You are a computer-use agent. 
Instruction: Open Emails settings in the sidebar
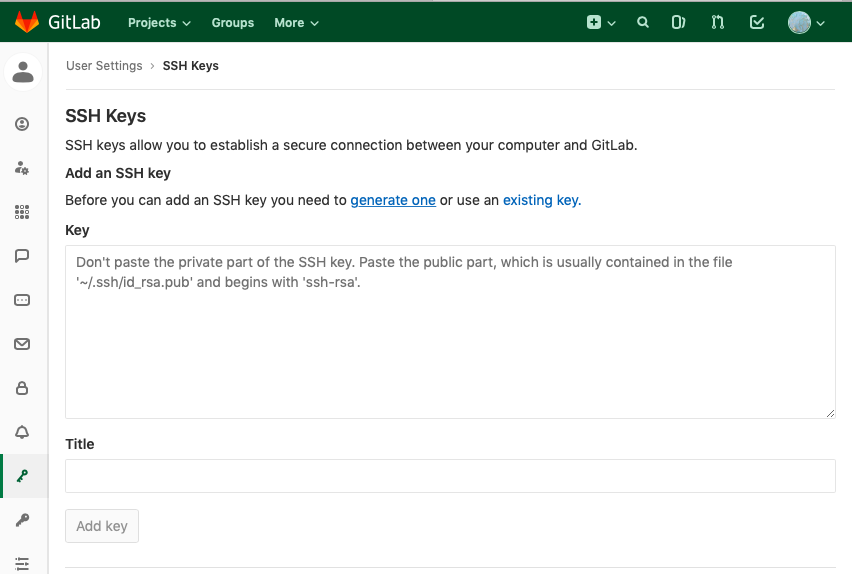[22, 344]
